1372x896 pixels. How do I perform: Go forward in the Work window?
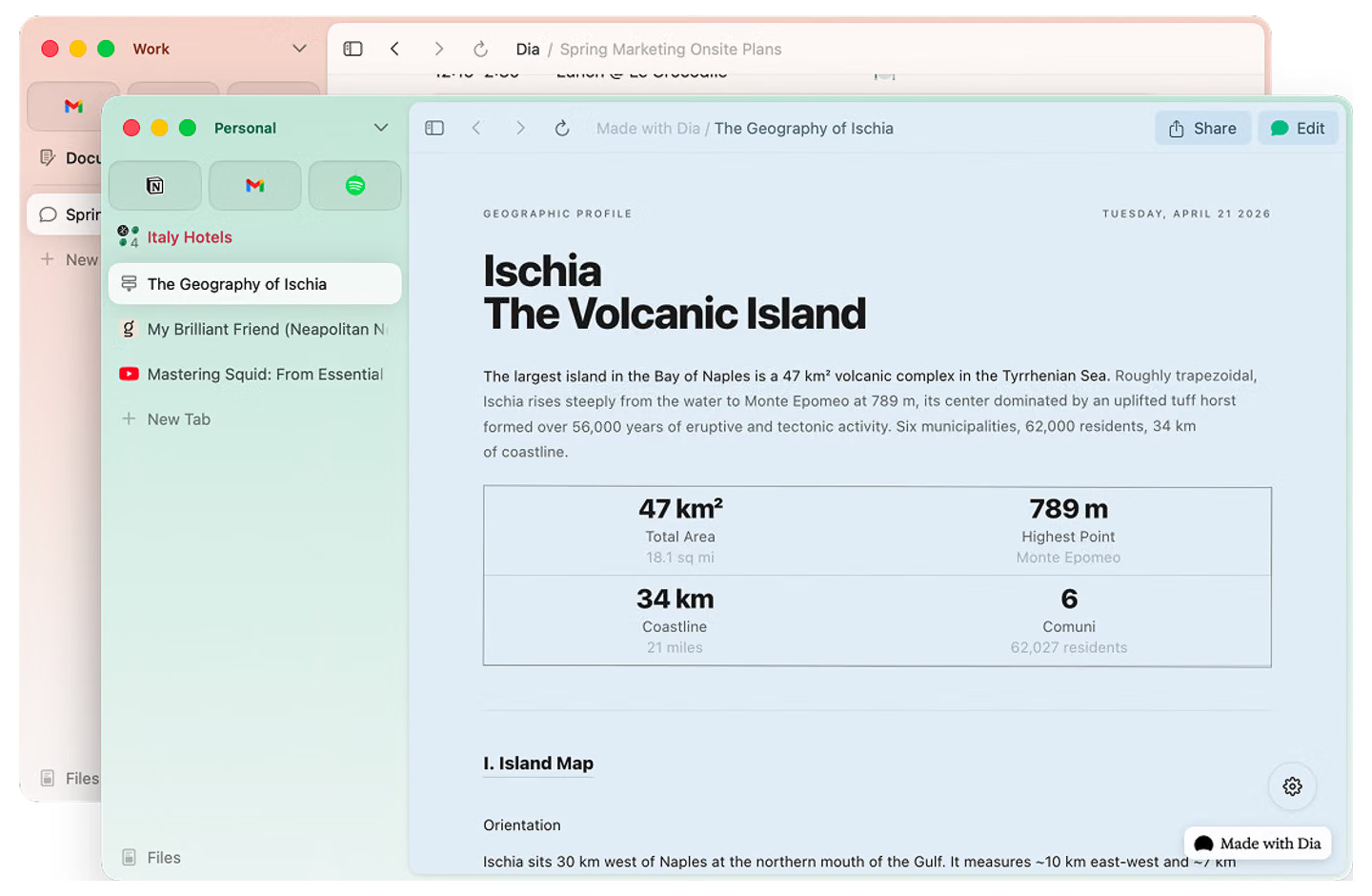point(438,49)
